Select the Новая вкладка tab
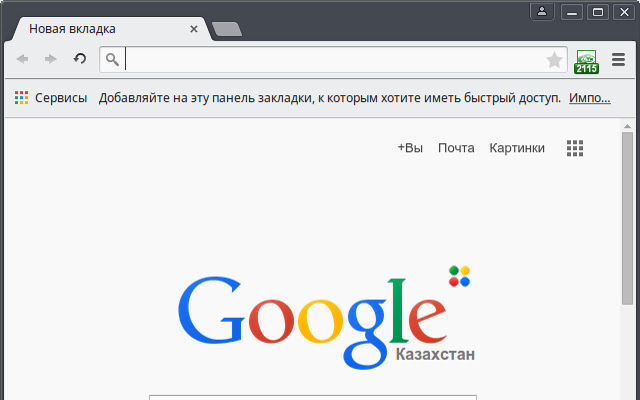The width and height of the screenshot is (640, 400). (111, 29)
